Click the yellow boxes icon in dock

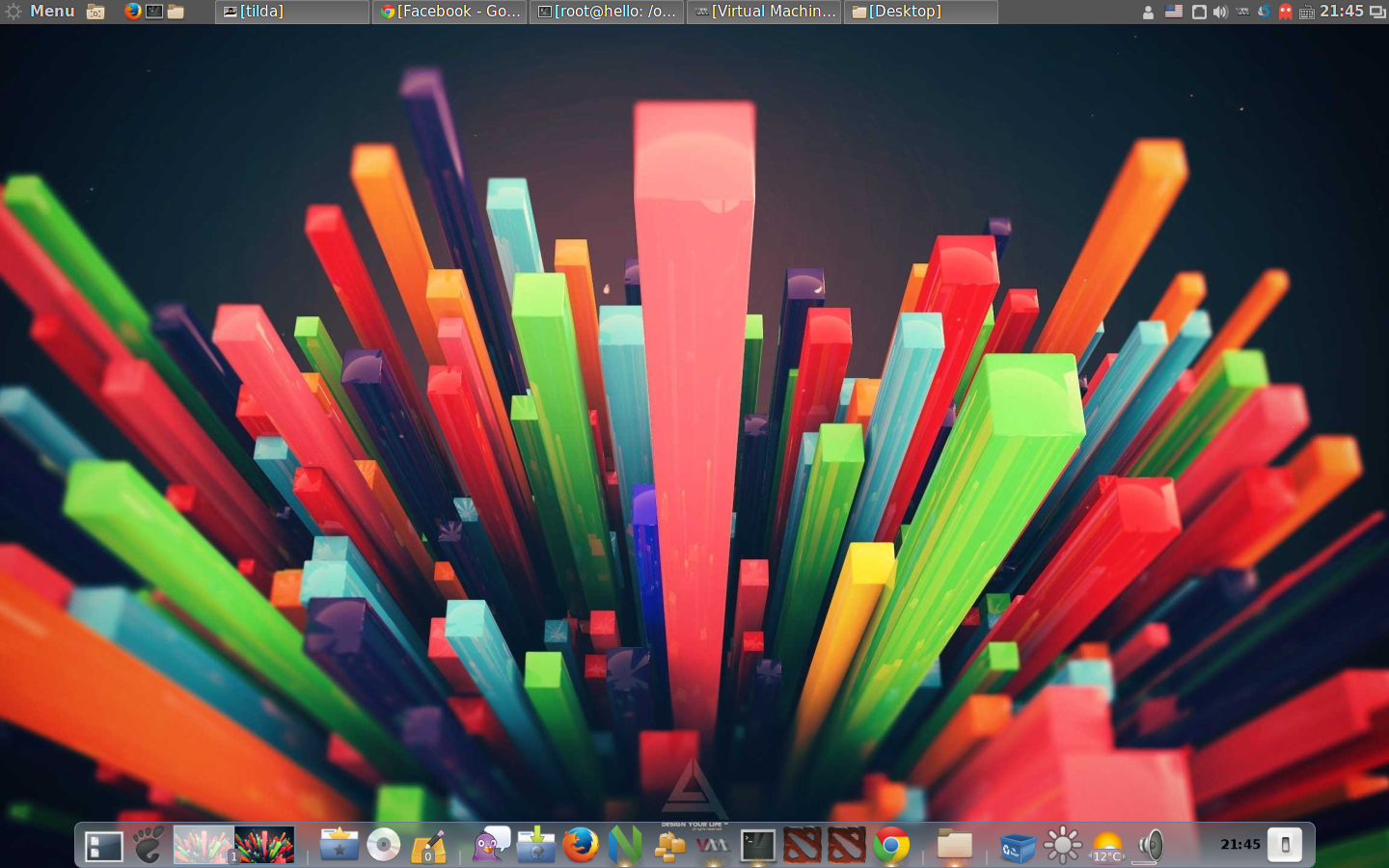point(669,846)
